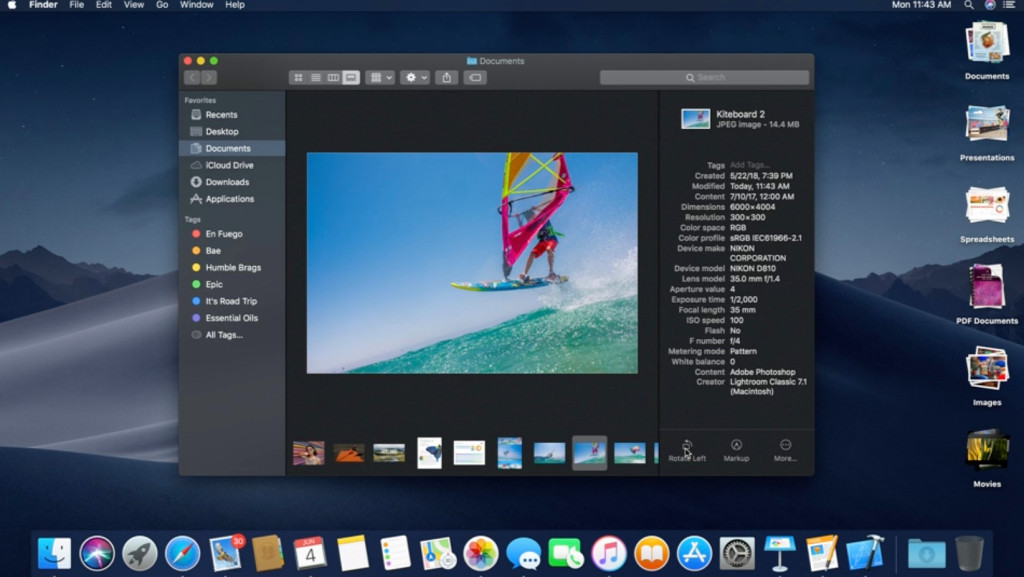
Task: Click the Edit Tags toolbar icon
Action: tap(476, 77)
